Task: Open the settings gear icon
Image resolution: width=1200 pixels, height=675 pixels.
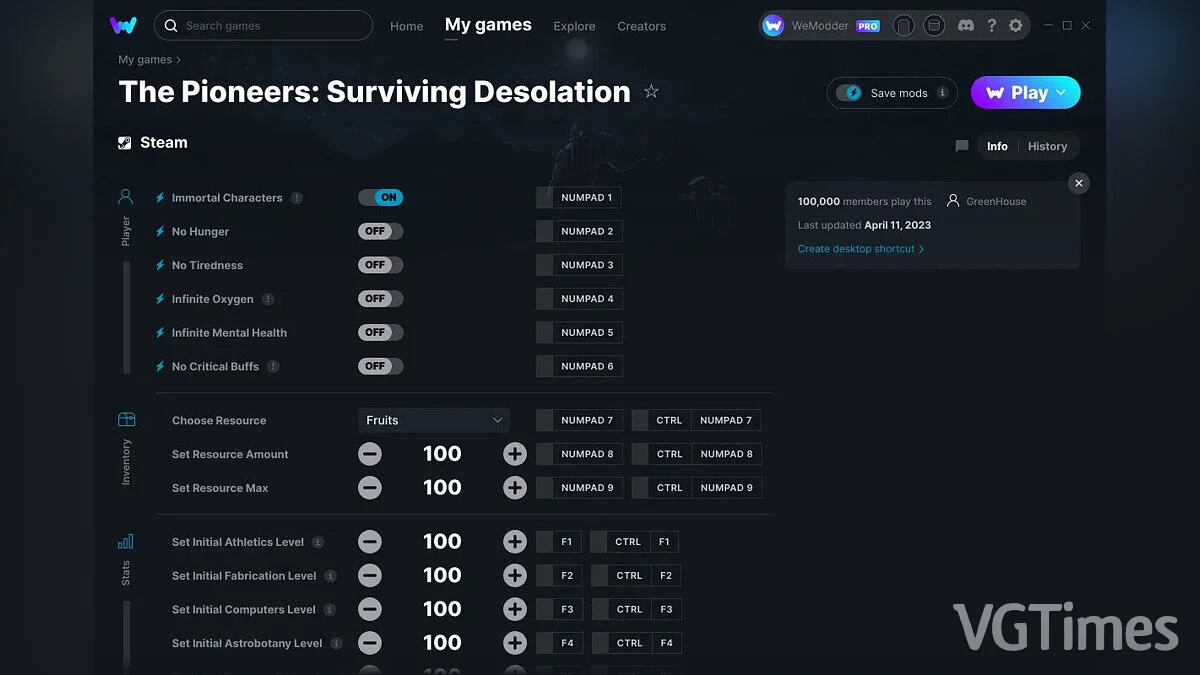Action: 1015,25
